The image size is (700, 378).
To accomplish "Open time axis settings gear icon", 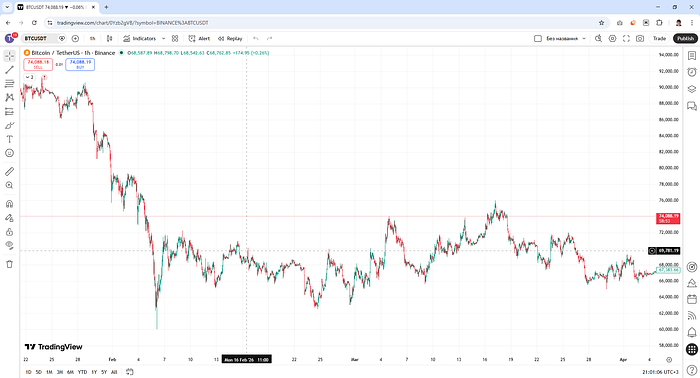I will click(x=669, y=360).
